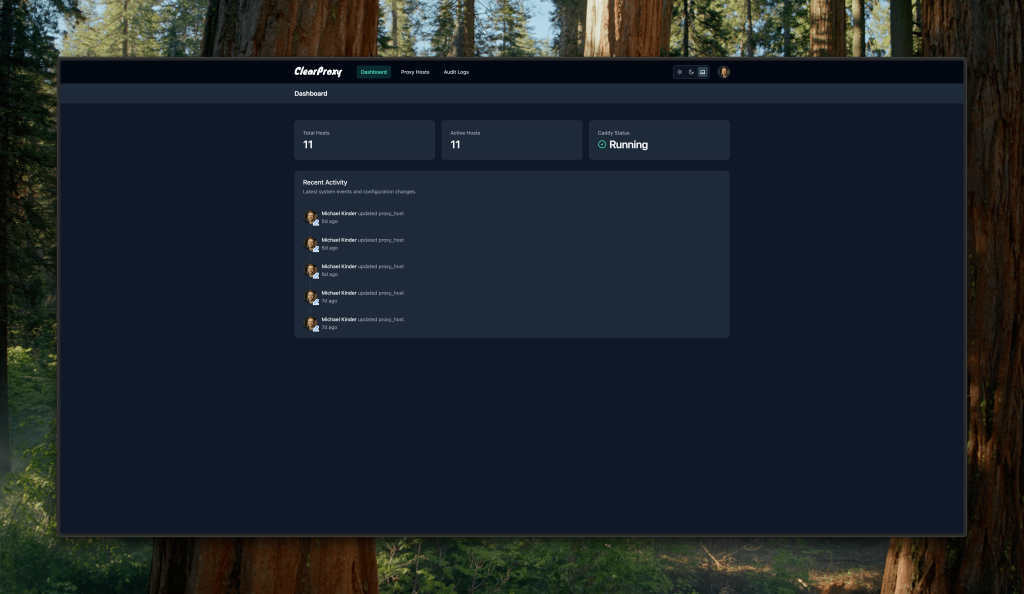Switch to light theme using the sun icon

(x=681, y=71)
